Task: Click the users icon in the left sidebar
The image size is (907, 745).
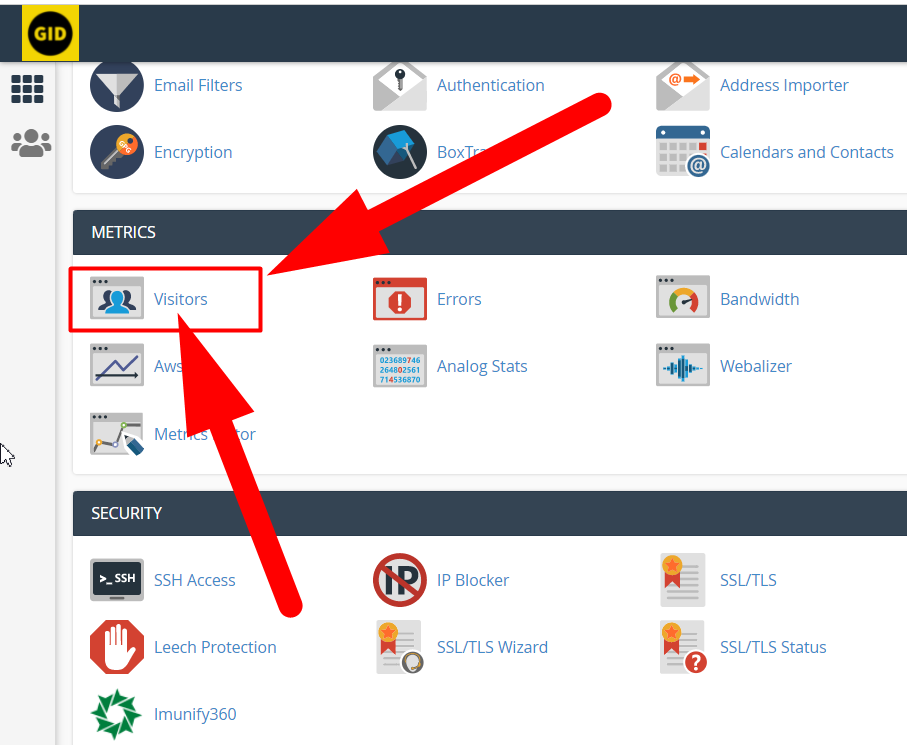Action: [27, 142]
